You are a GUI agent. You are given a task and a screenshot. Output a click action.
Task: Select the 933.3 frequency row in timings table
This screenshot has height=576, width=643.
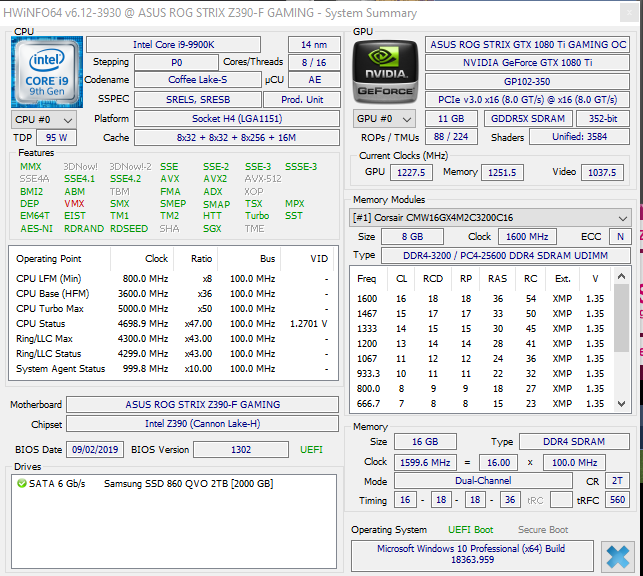(x=481, y=373)
